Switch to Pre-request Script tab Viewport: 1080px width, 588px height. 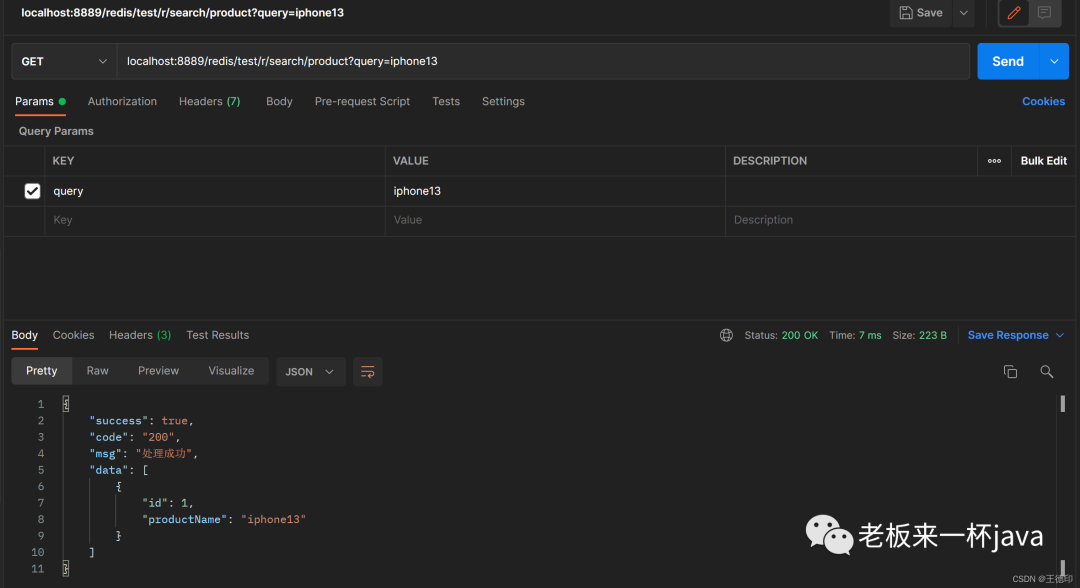click(362, 101)
